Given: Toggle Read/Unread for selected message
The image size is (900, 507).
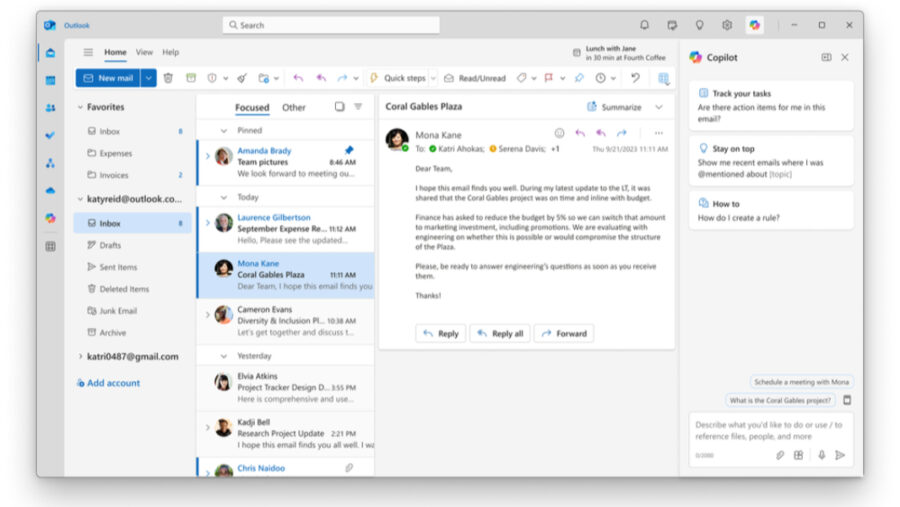Looking at the screenshot, I should 475,78.
